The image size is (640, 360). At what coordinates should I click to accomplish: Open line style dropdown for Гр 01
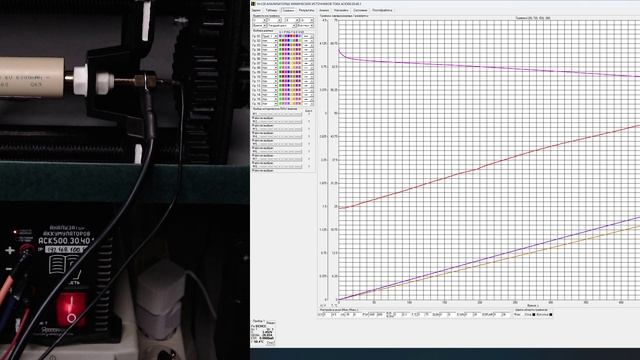click(x=308, y=36)
